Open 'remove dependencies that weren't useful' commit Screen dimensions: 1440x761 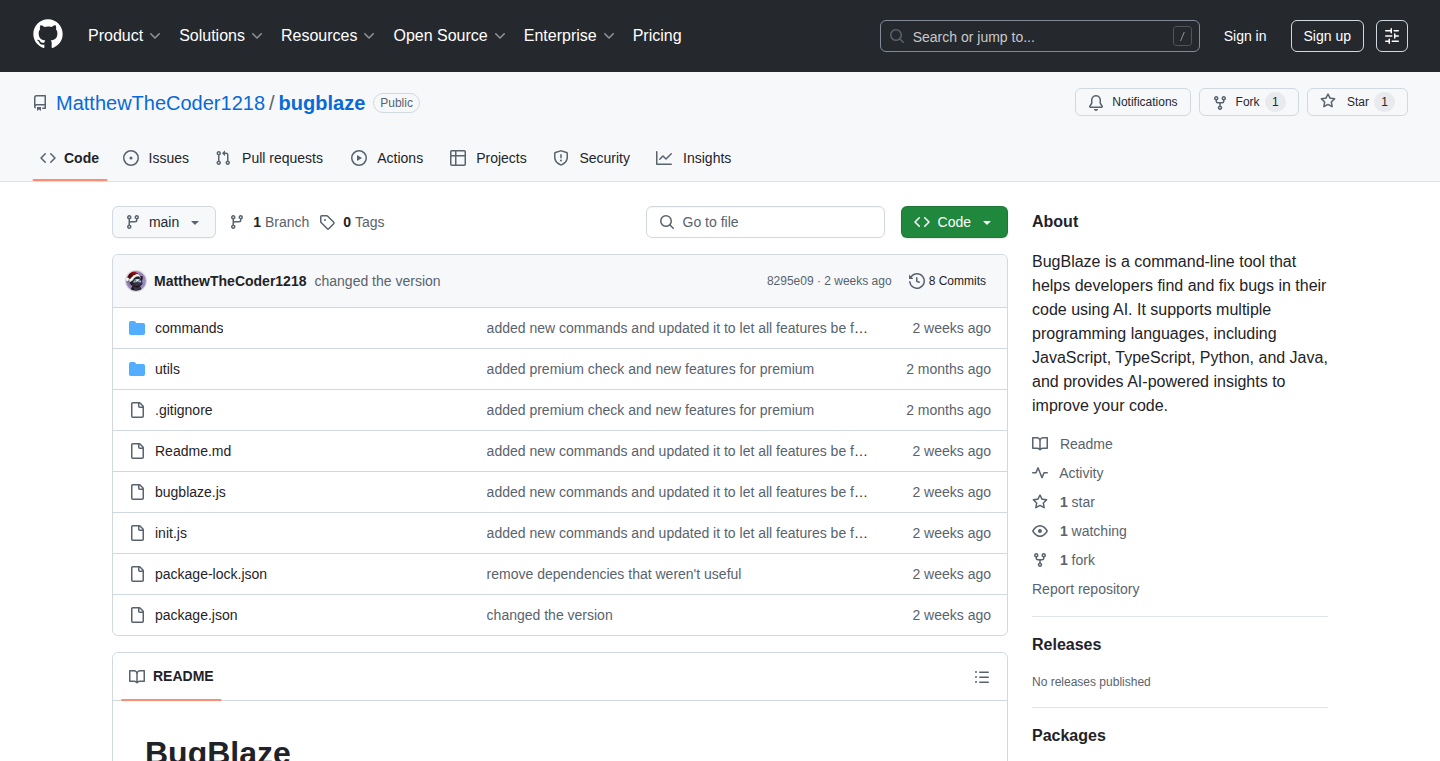614,574
